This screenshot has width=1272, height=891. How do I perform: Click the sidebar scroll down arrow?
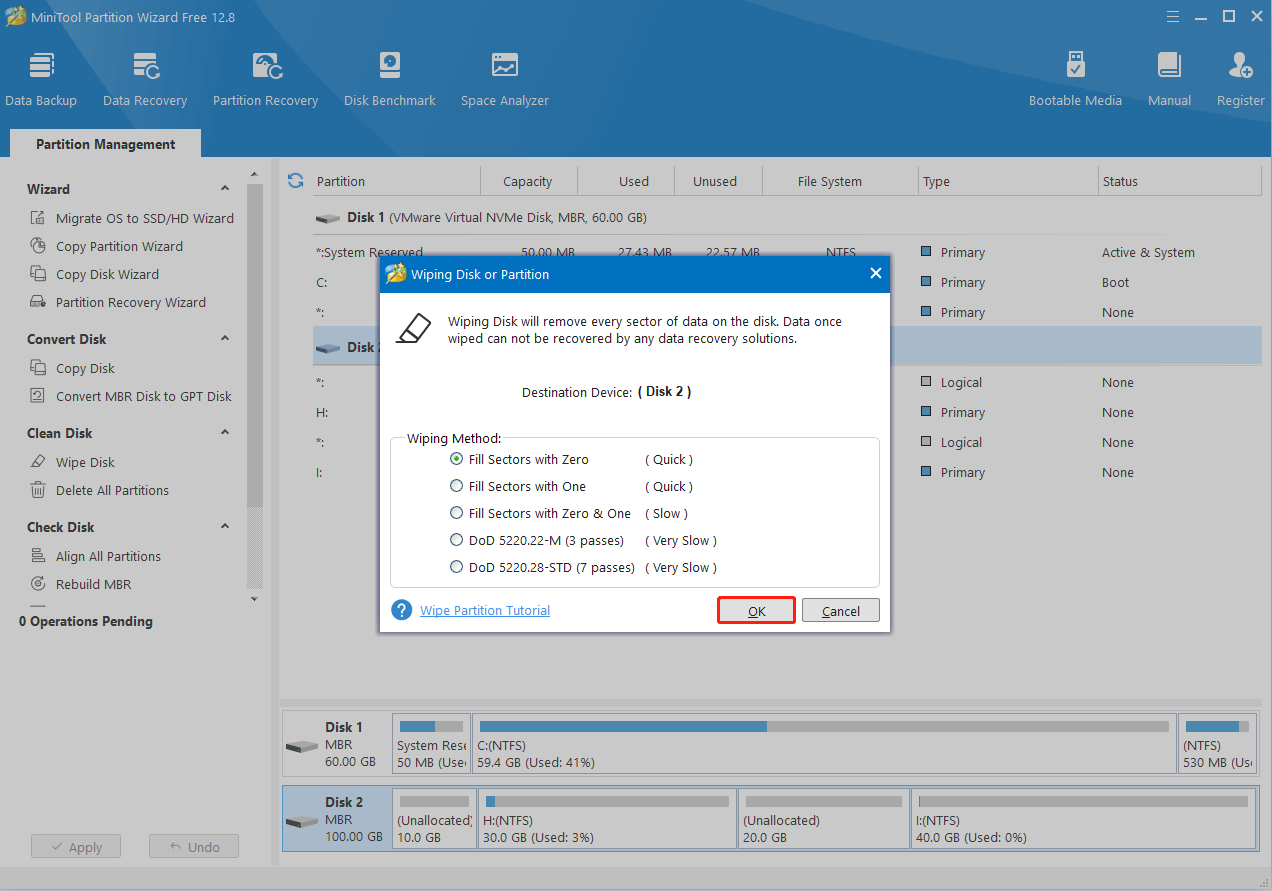point(254,599)
